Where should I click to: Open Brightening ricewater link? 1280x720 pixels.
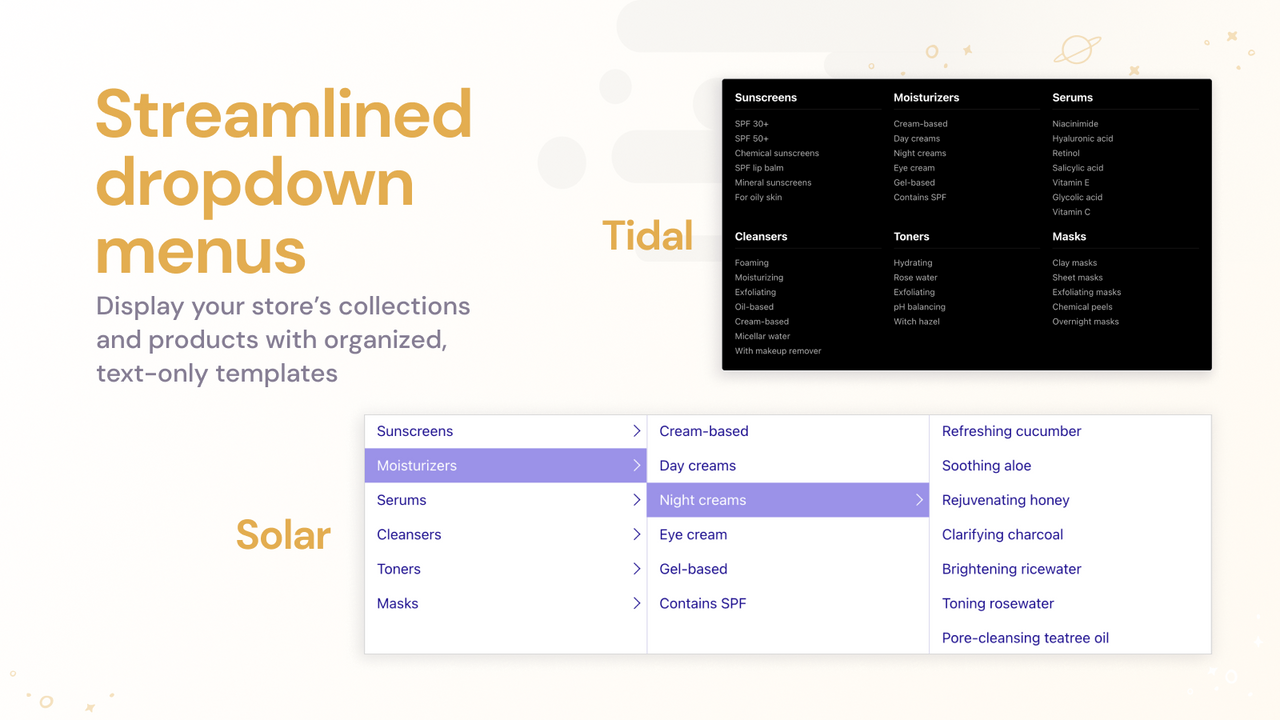[1011, 569]
